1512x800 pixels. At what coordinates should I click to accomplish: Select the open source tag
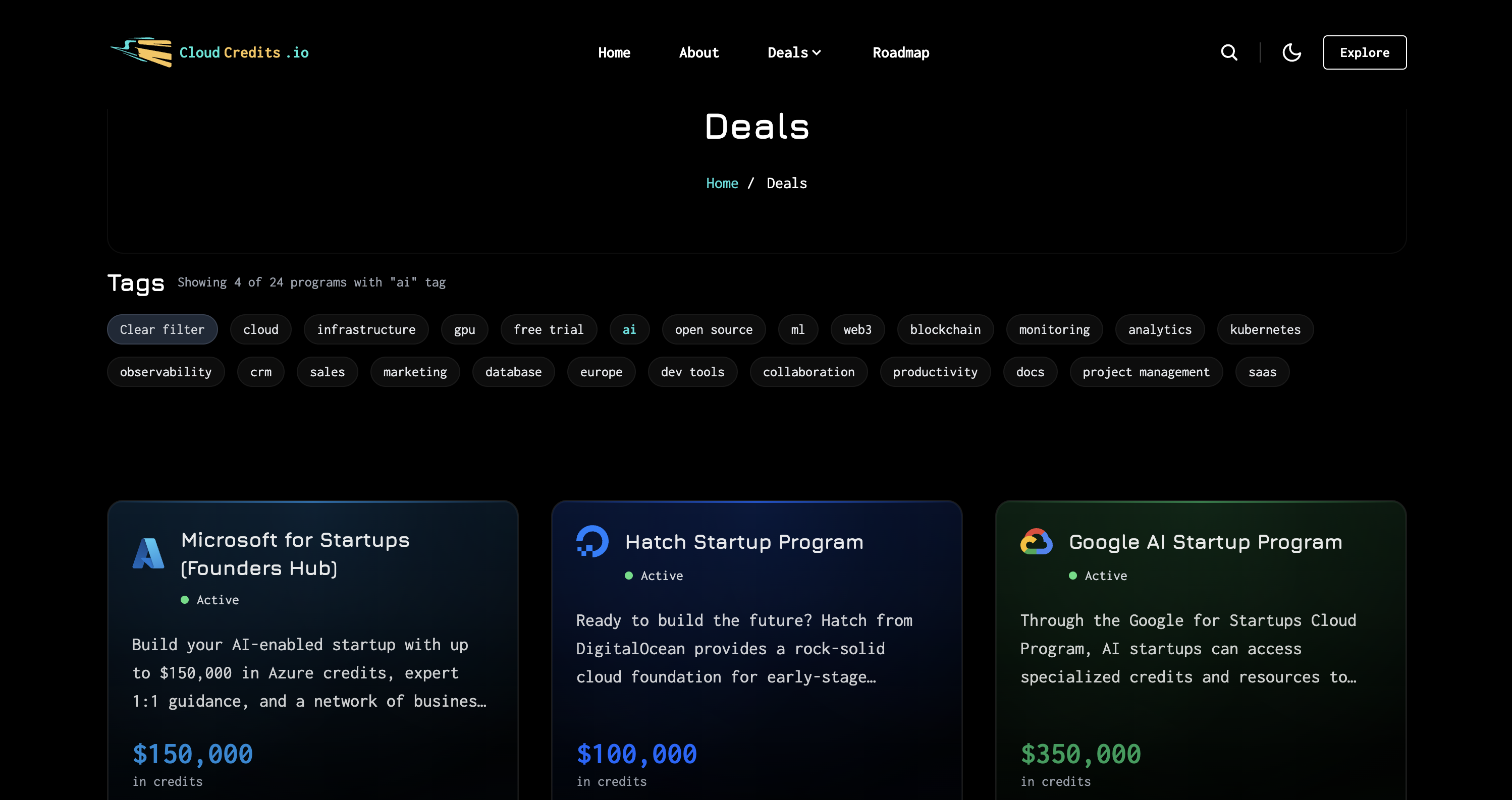[x=713, y=329]
